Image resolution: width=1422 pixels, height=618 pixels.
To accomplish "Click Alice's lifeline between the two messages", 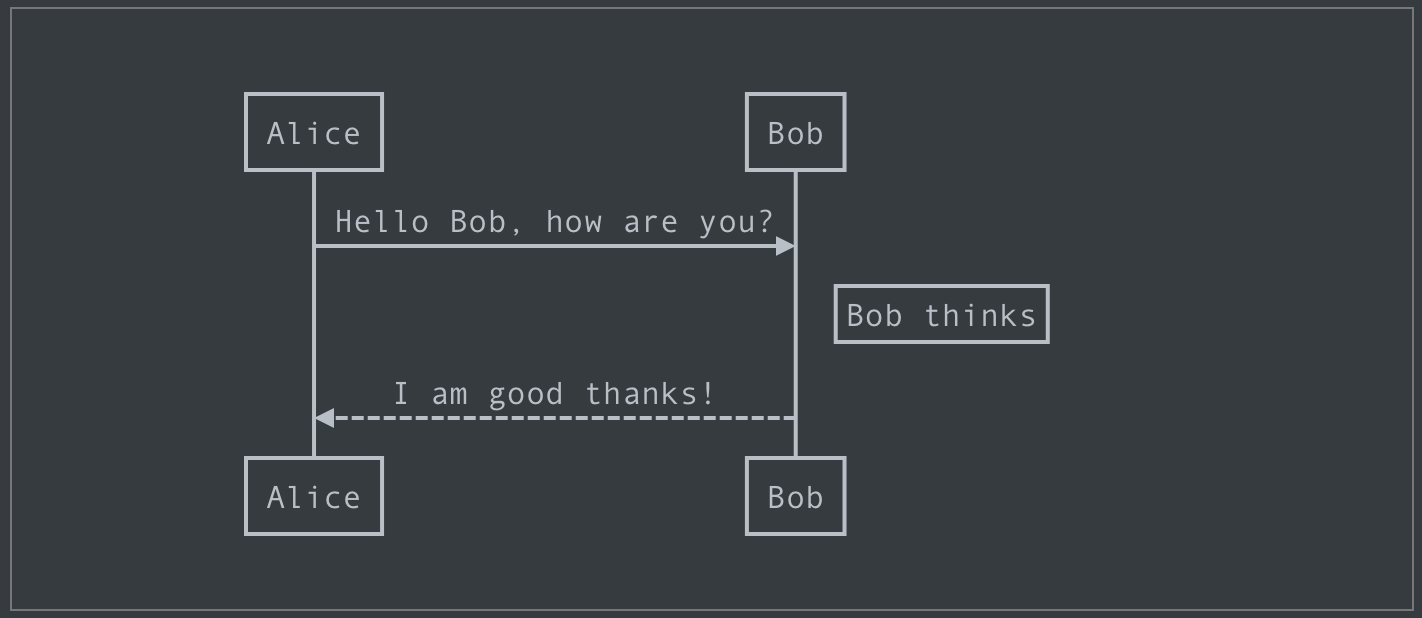I will pos(314,332).
